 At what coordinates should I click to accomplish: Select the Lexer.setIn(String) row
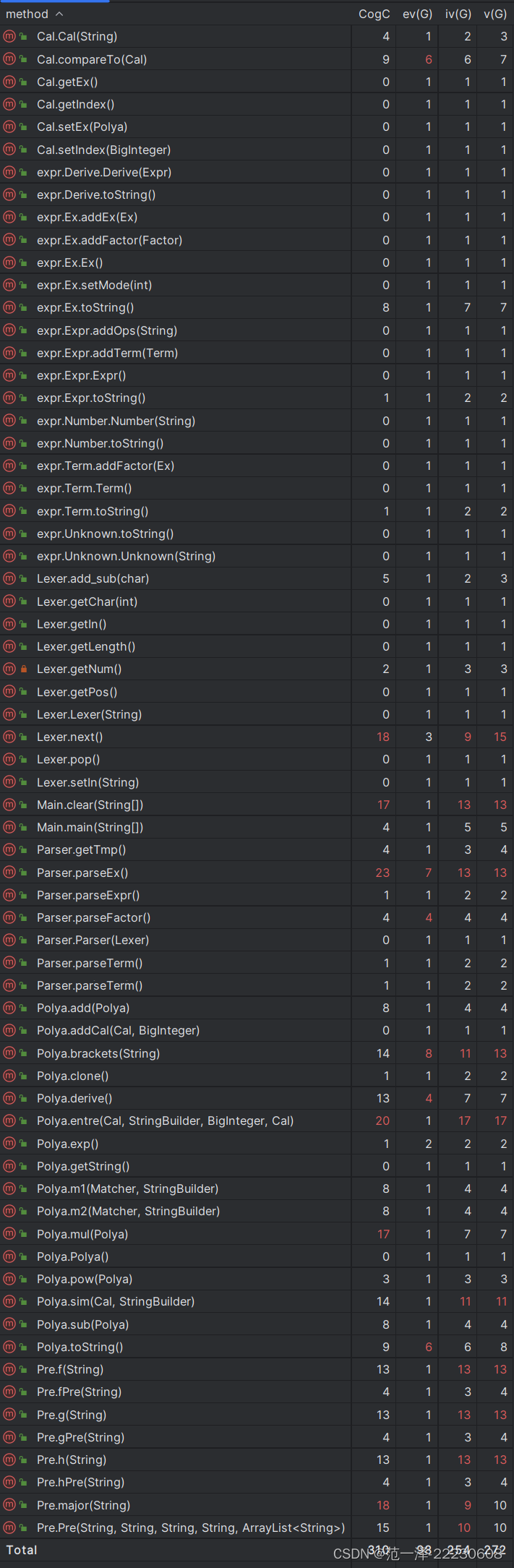click(x=257, y=782)
